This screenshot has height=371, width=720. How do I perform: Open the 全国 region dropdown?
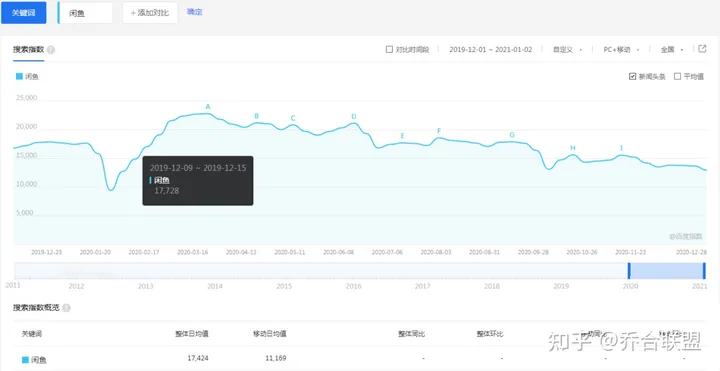672,50
